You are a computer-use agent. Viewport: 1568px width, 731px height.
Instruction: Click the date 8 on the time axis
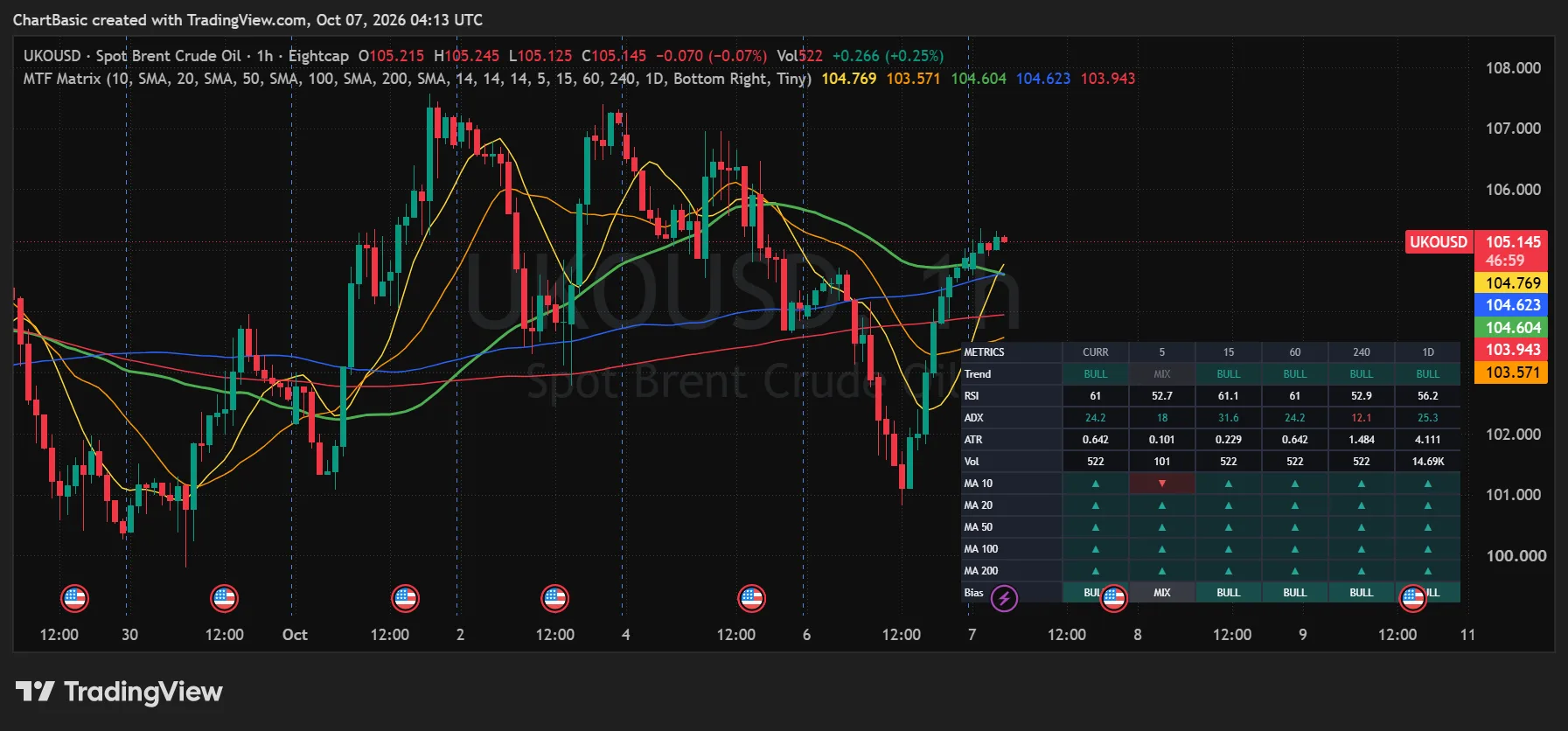pos(1137,635)
